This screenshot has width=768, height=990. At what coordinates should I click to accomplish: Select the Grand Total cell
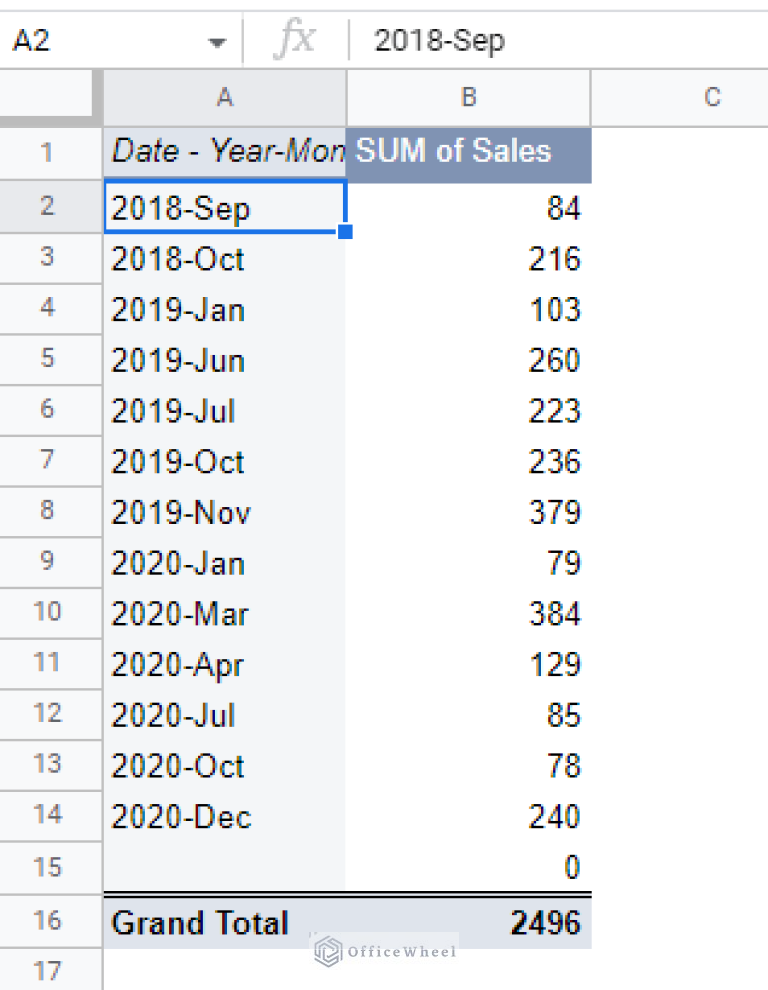(200, 922)
